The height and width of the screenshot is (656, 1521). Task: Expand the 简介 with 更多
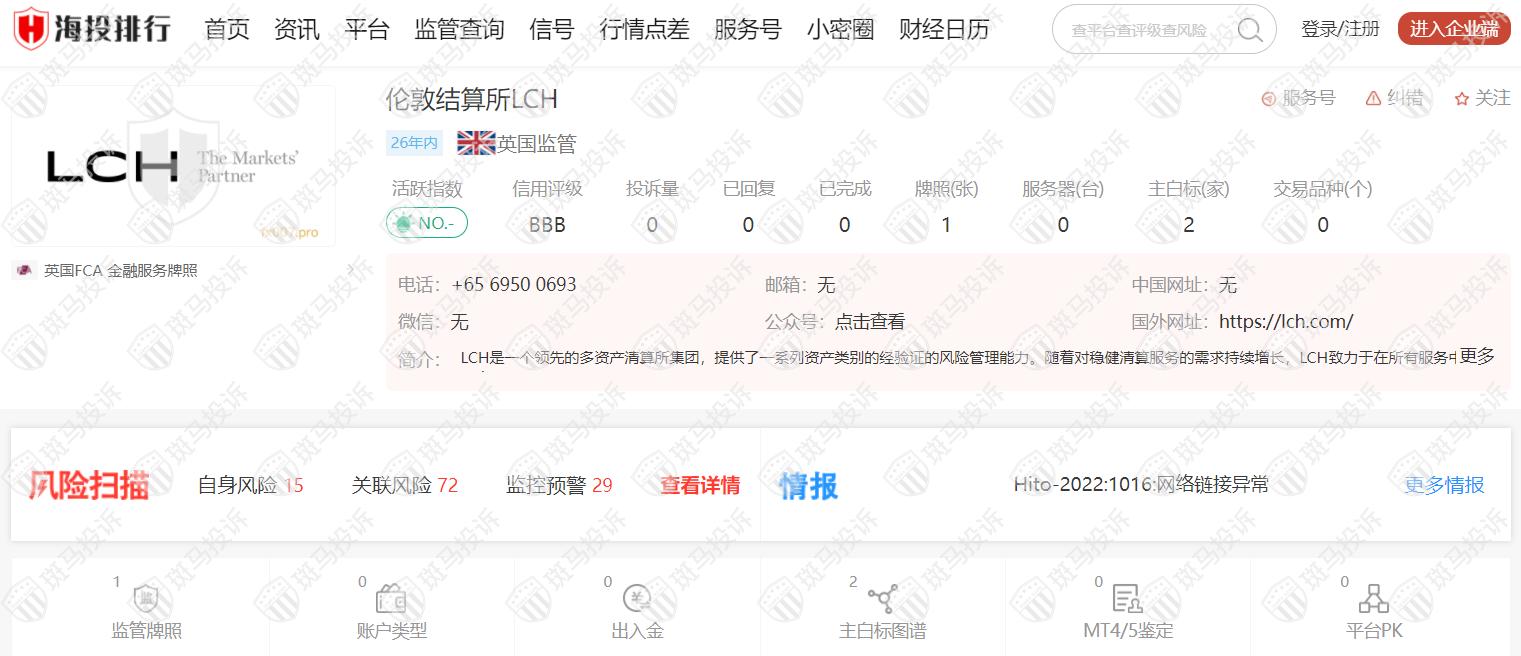(1476, 356)
